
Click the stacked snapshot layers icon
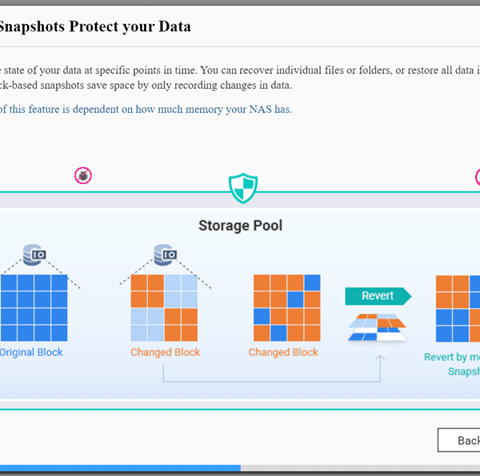click(377, 328)
